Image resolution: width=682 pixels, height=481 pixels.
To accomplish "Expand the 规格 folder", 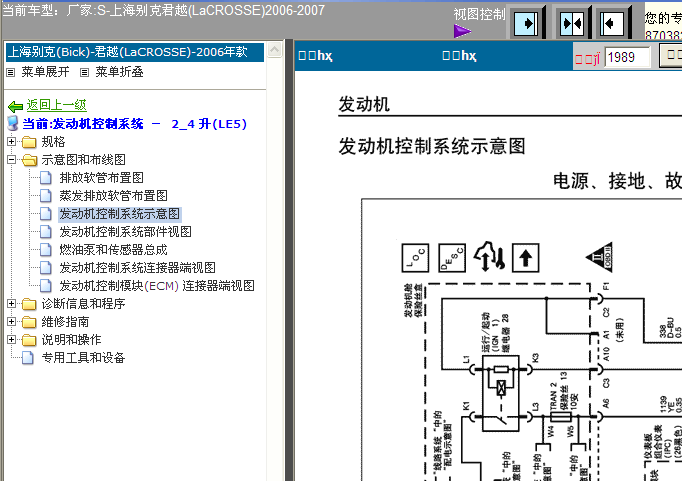I will pyautogui.click(x=12, y=141).
